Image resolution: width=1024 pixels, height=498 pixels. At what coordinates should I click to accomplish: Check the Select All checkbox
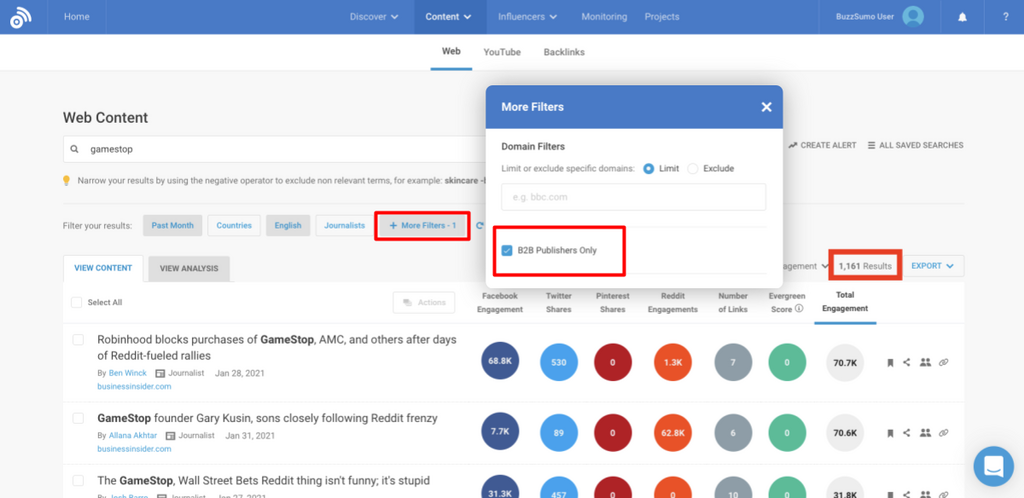[77, 302]
